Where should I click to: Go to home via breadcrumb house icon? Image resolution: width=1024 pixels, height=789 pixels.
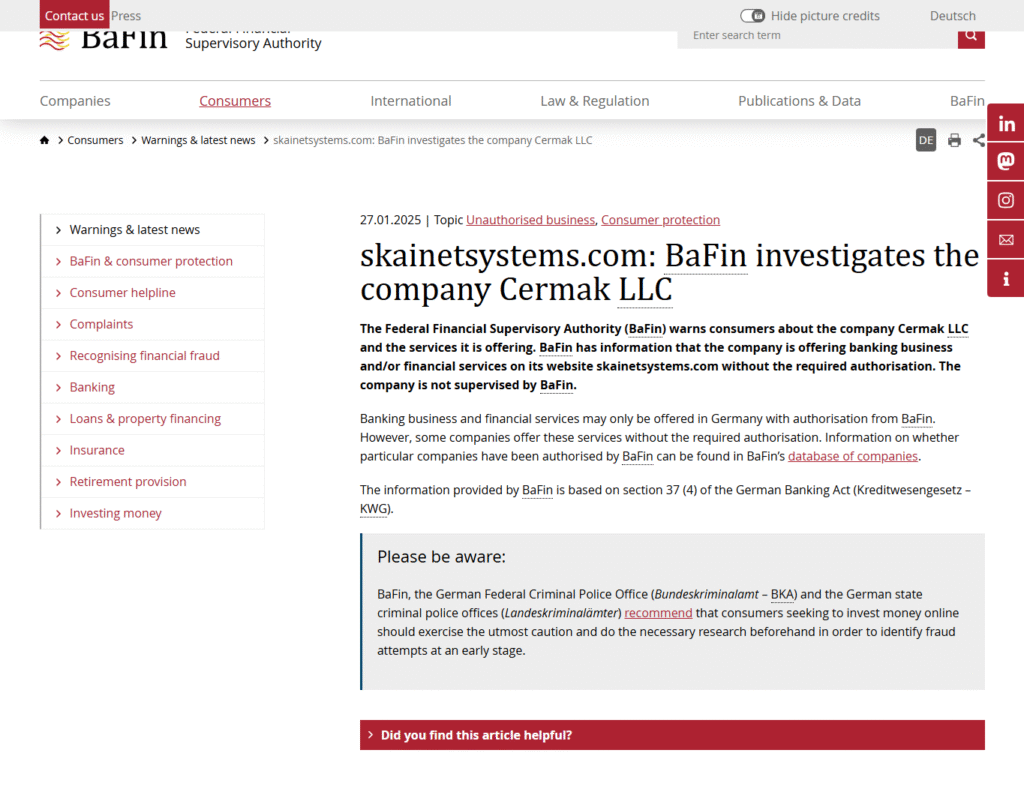point(45,141)
